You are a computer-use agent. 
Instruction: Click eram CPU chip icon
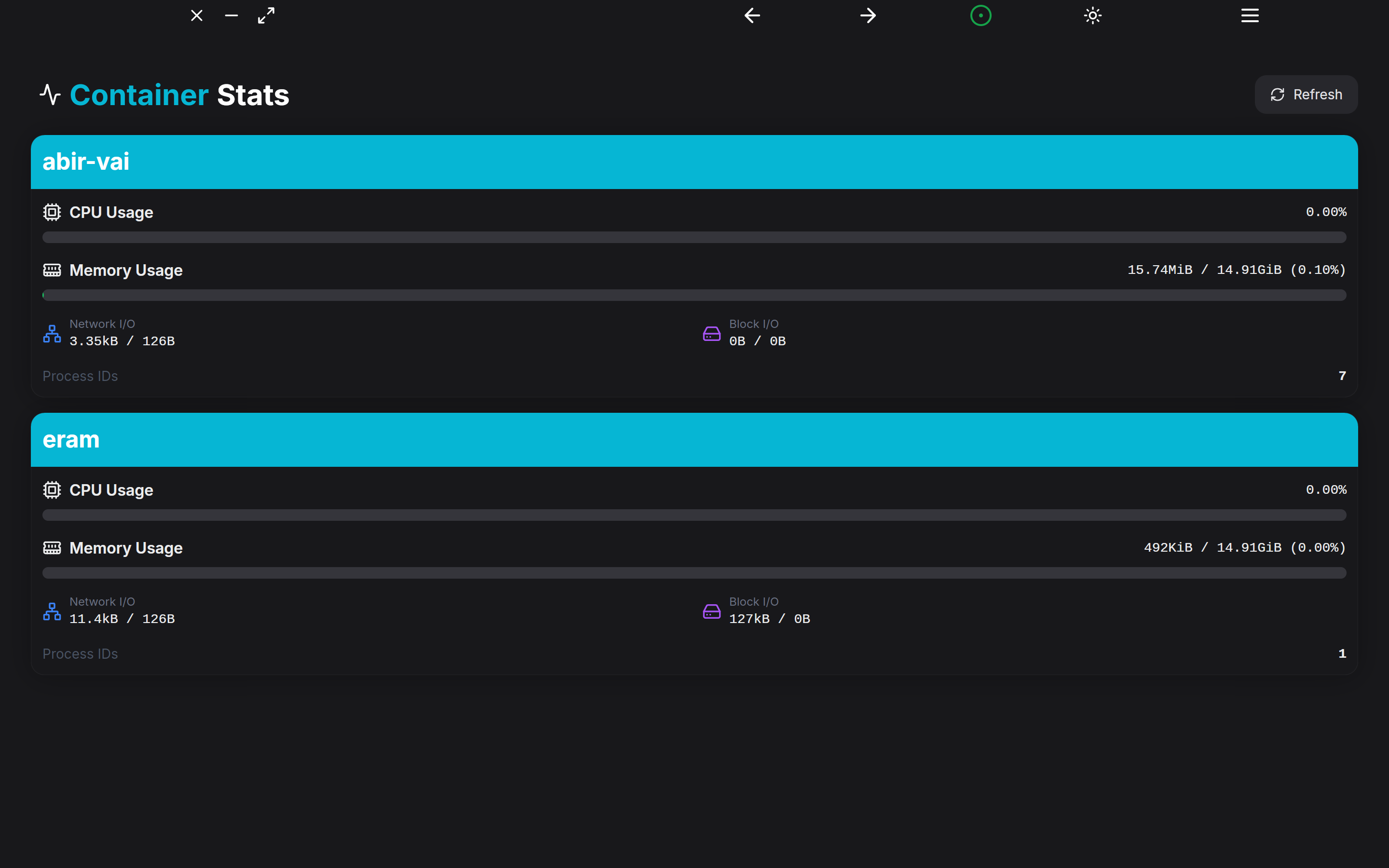click(x=52, y=489)
